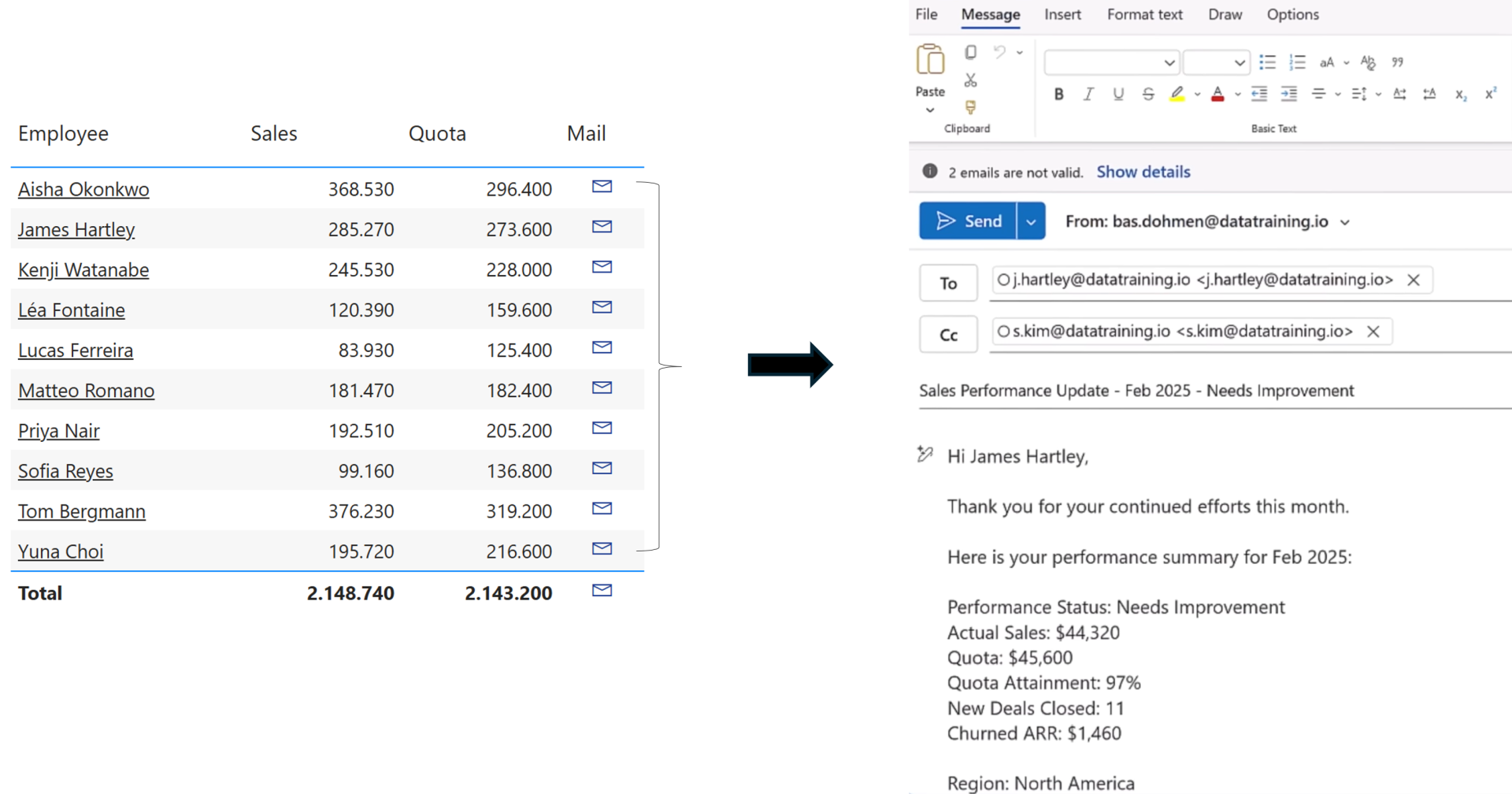Apply the red font color swatch
This screenshot has width=1512, height=794.
point(1217,95)
